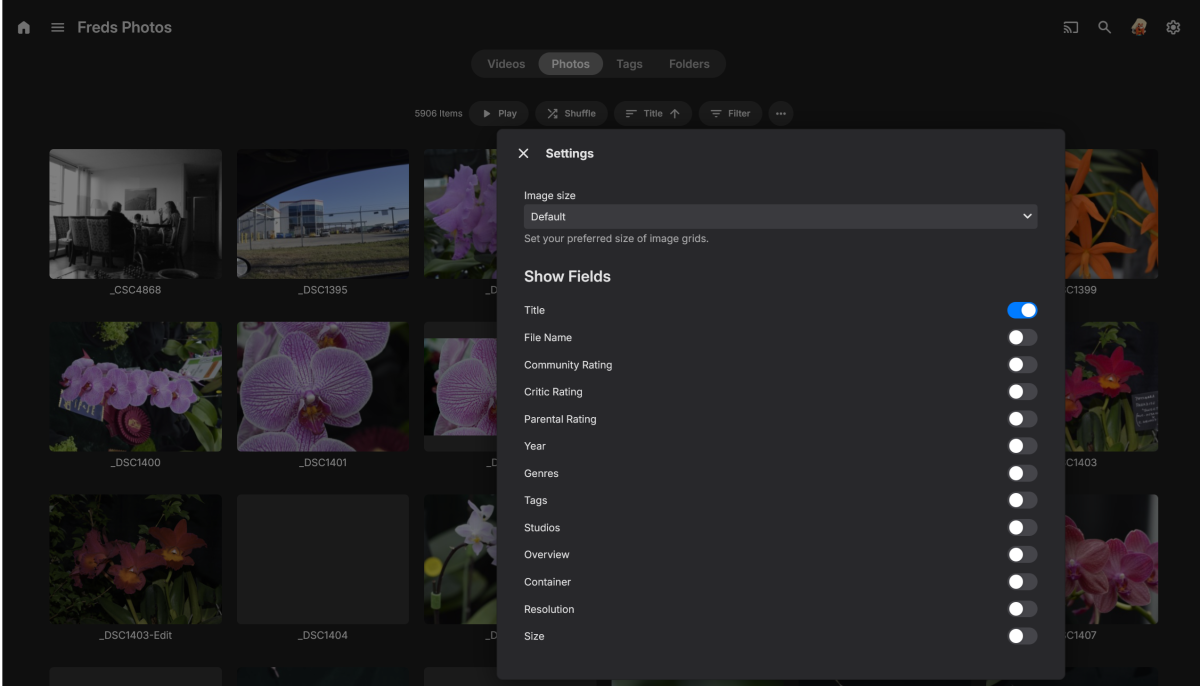
Task: Enable the File Name toggle
Action: tap(1022, 338)
